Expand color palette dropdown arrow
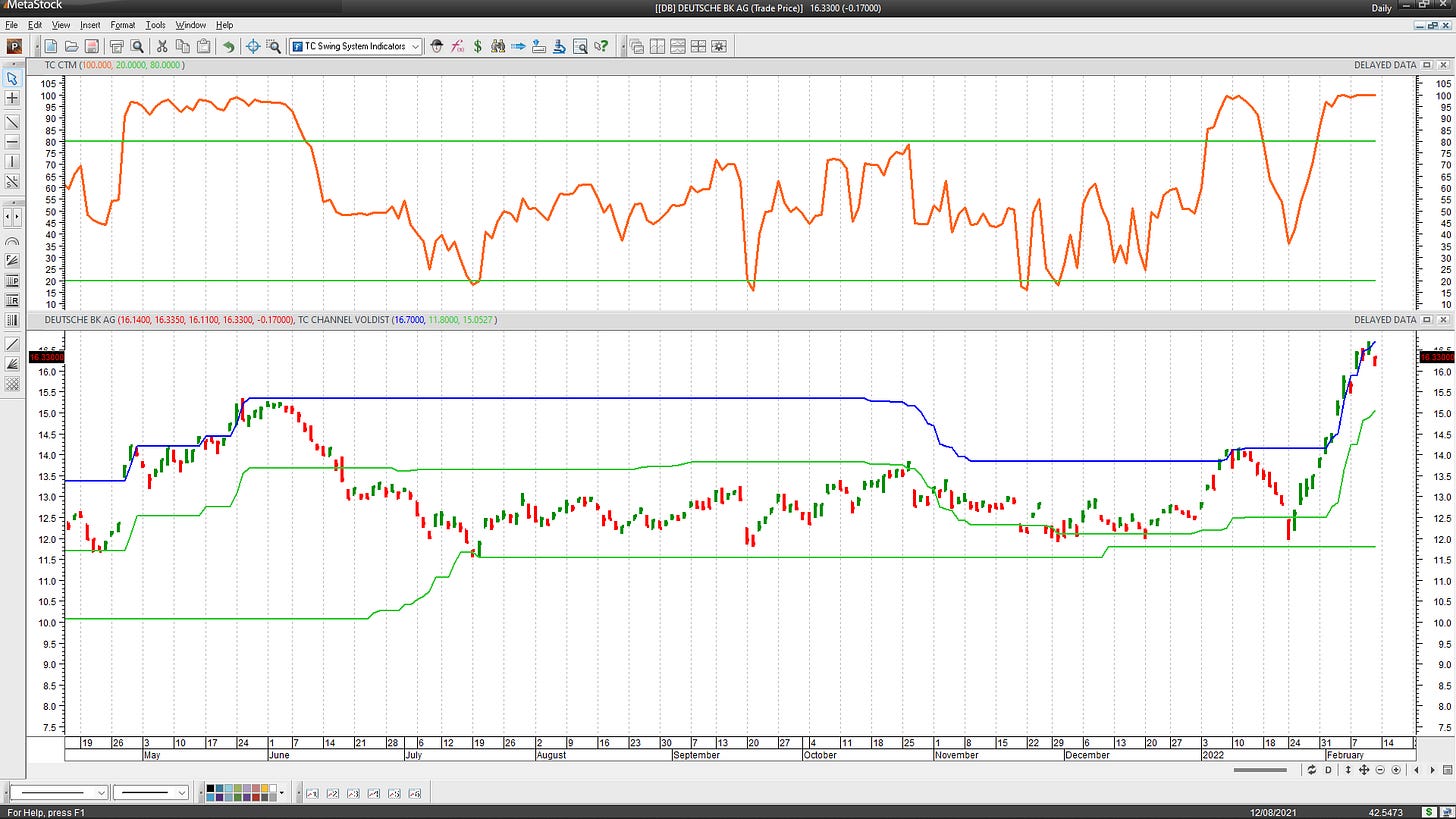1456x819 pixels. 282,793
